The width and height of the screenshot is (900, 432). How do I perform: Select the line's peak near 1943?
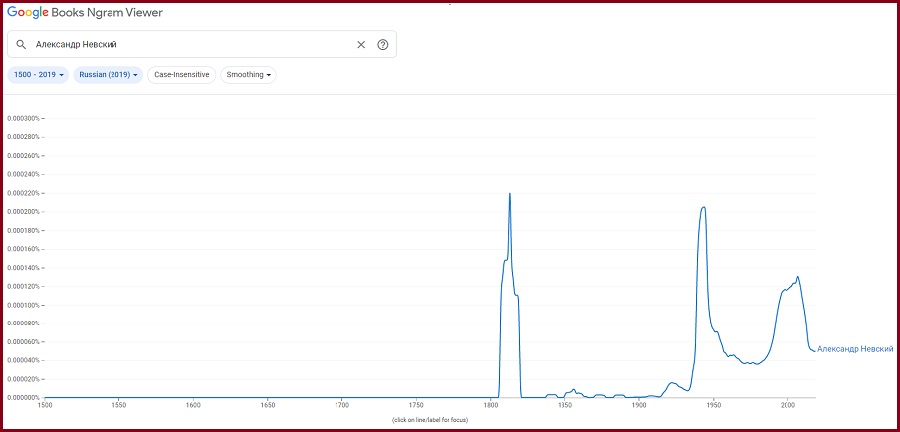coord(704,207)
